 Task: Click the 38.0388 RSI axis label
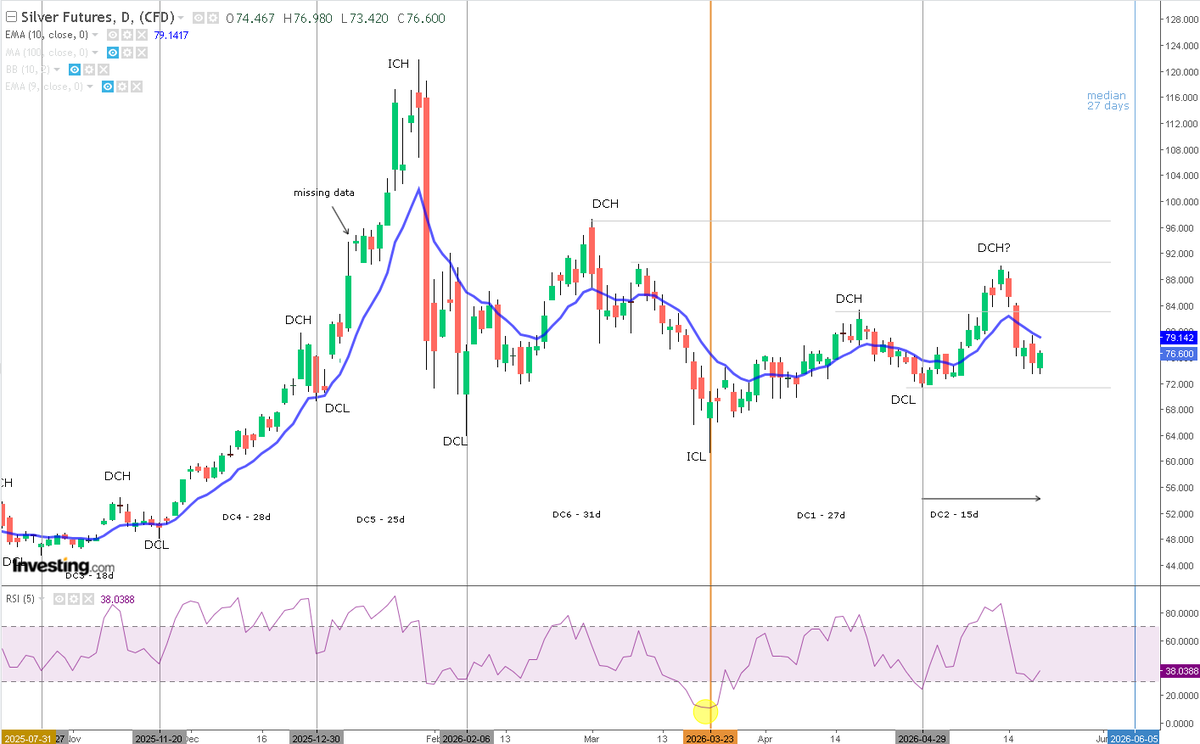[x=1180, y=671]
